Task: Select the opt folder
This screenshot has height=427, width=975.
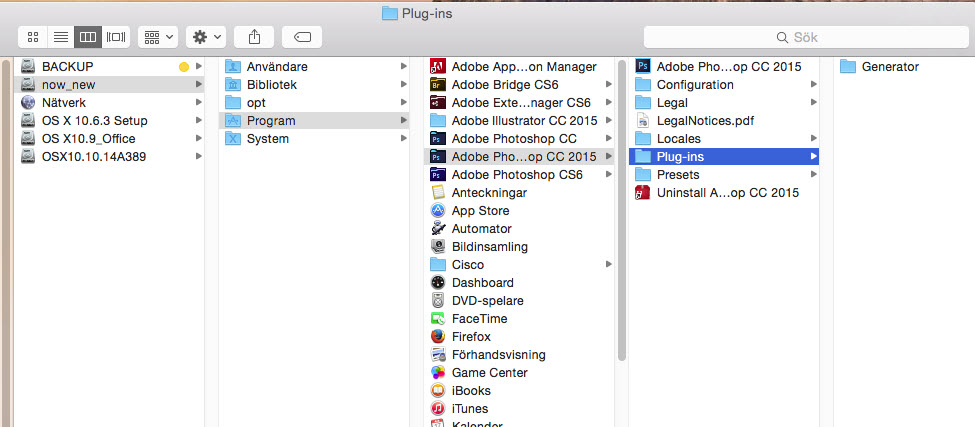Action: (314, 103)
